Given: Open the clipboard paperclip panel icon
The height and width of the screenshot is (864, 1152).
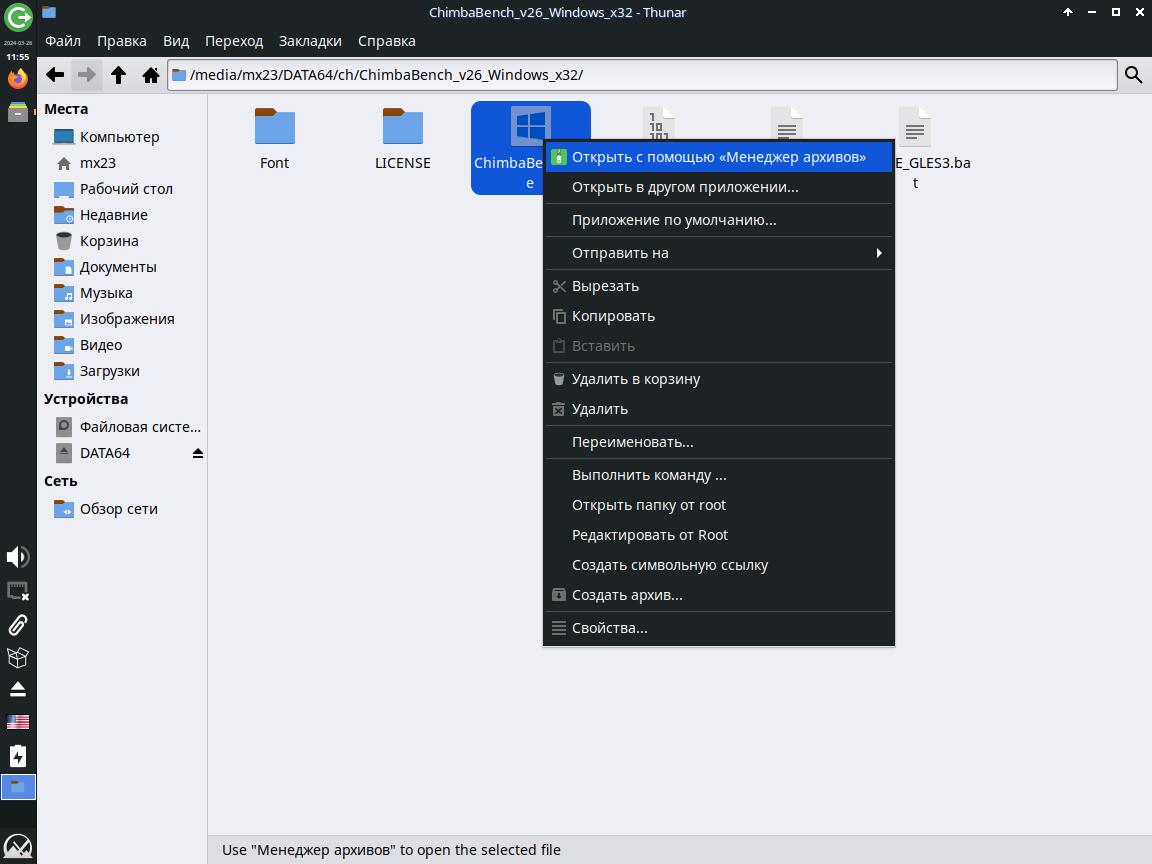Looking at the screenshot, I should coord(18,624).
